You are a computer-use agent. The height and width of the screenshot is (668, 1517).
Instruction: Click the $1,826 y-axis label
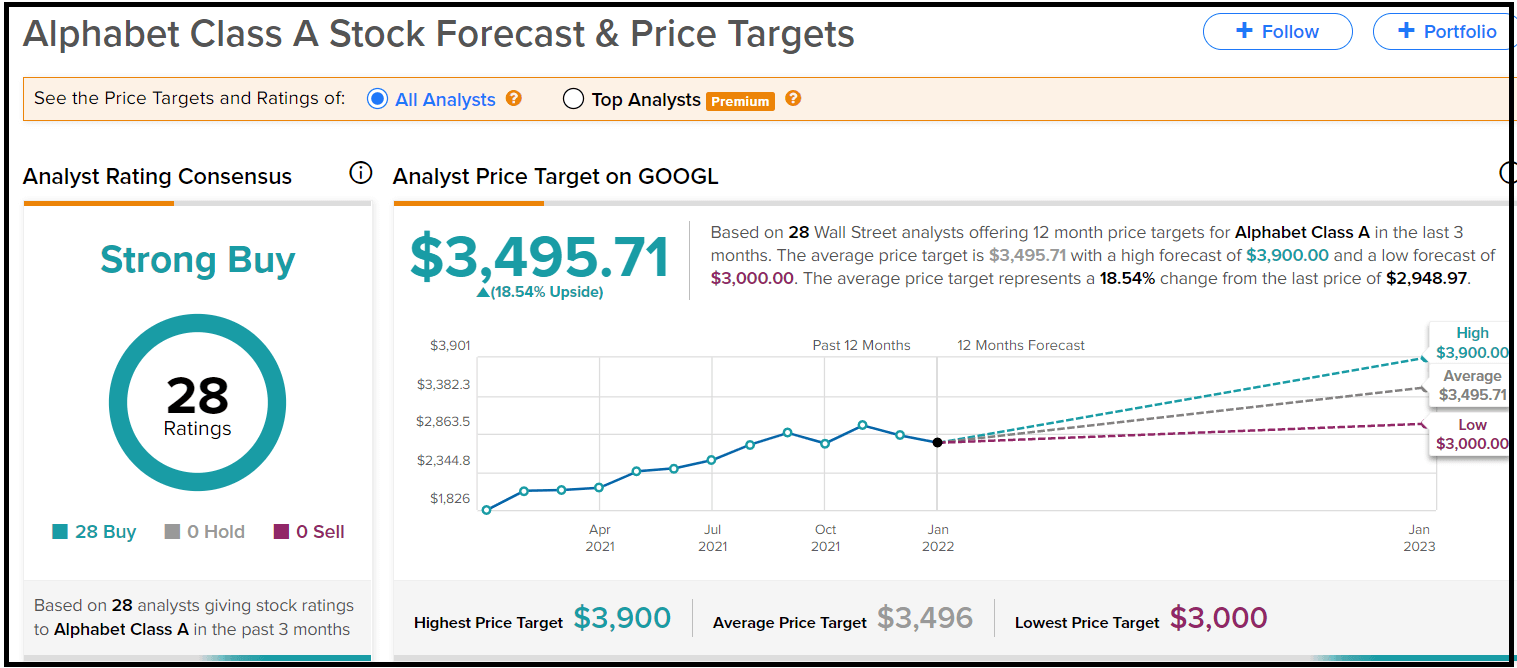click(450, 498)
